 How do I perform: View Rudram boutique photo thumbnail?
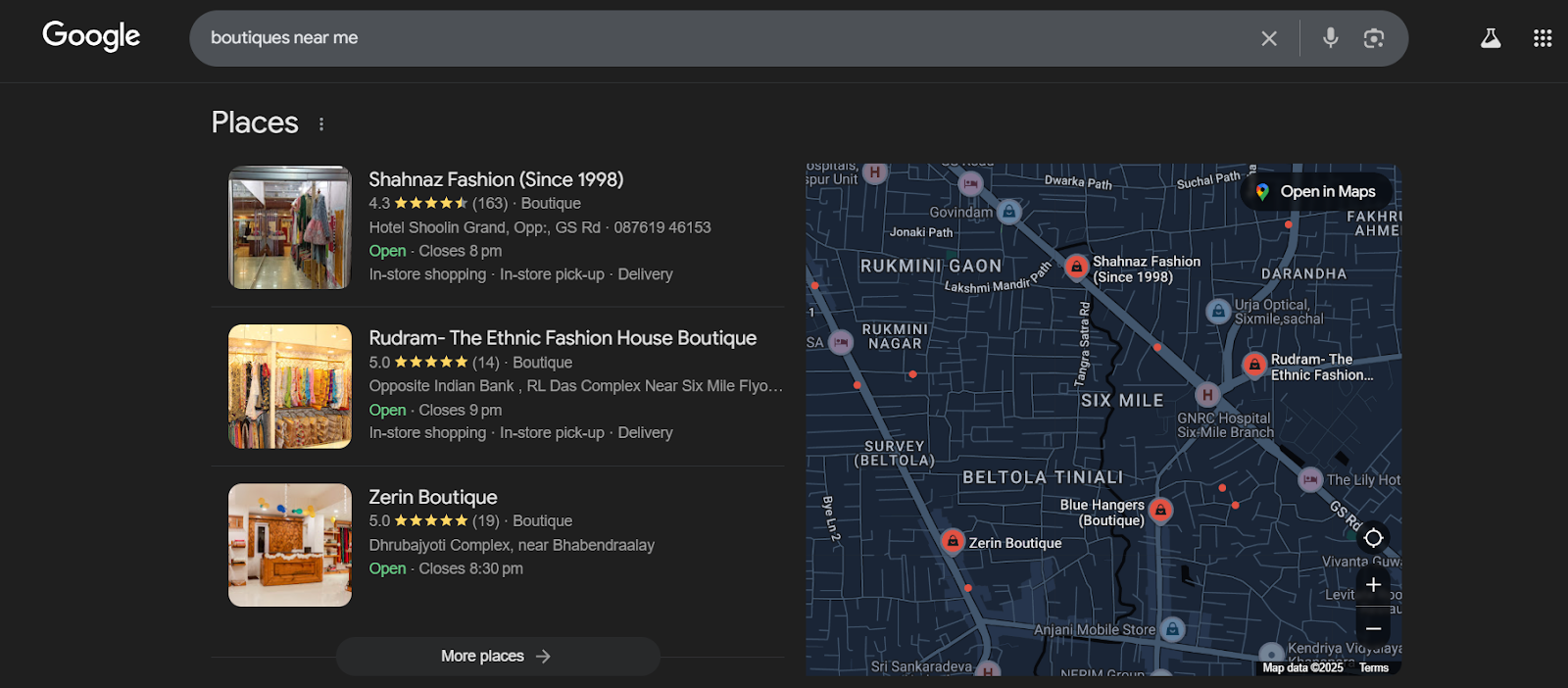coord(290,386)
